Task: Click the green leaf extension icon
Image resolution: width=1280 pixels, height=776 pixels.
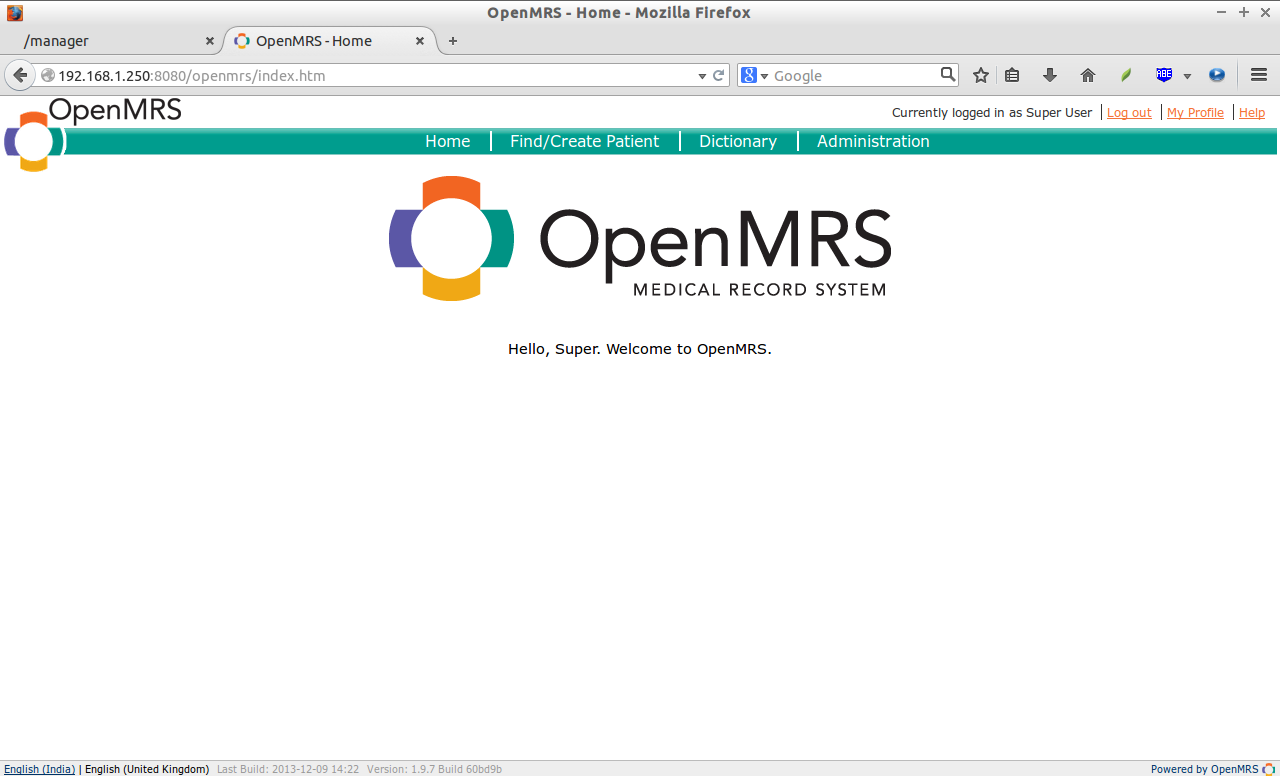Action: (1126, 75)
